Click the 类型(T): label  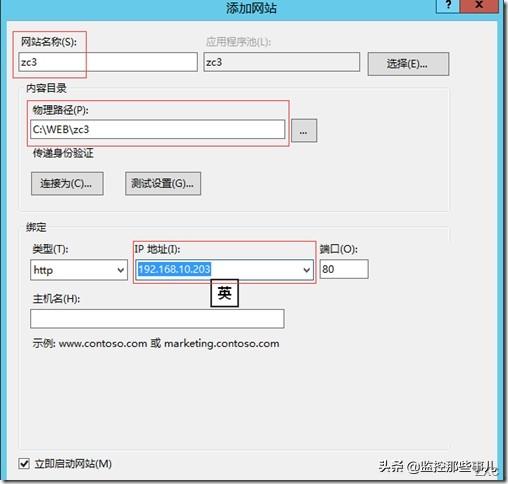tap(50, 249)
